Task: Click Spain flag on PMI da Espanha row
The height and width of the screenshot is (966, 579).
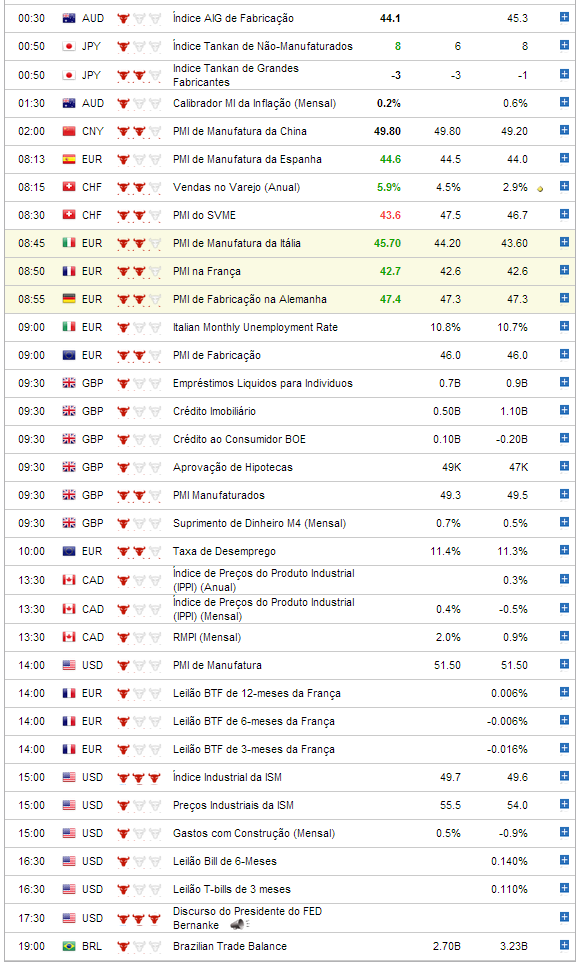Action: [69, 160]
